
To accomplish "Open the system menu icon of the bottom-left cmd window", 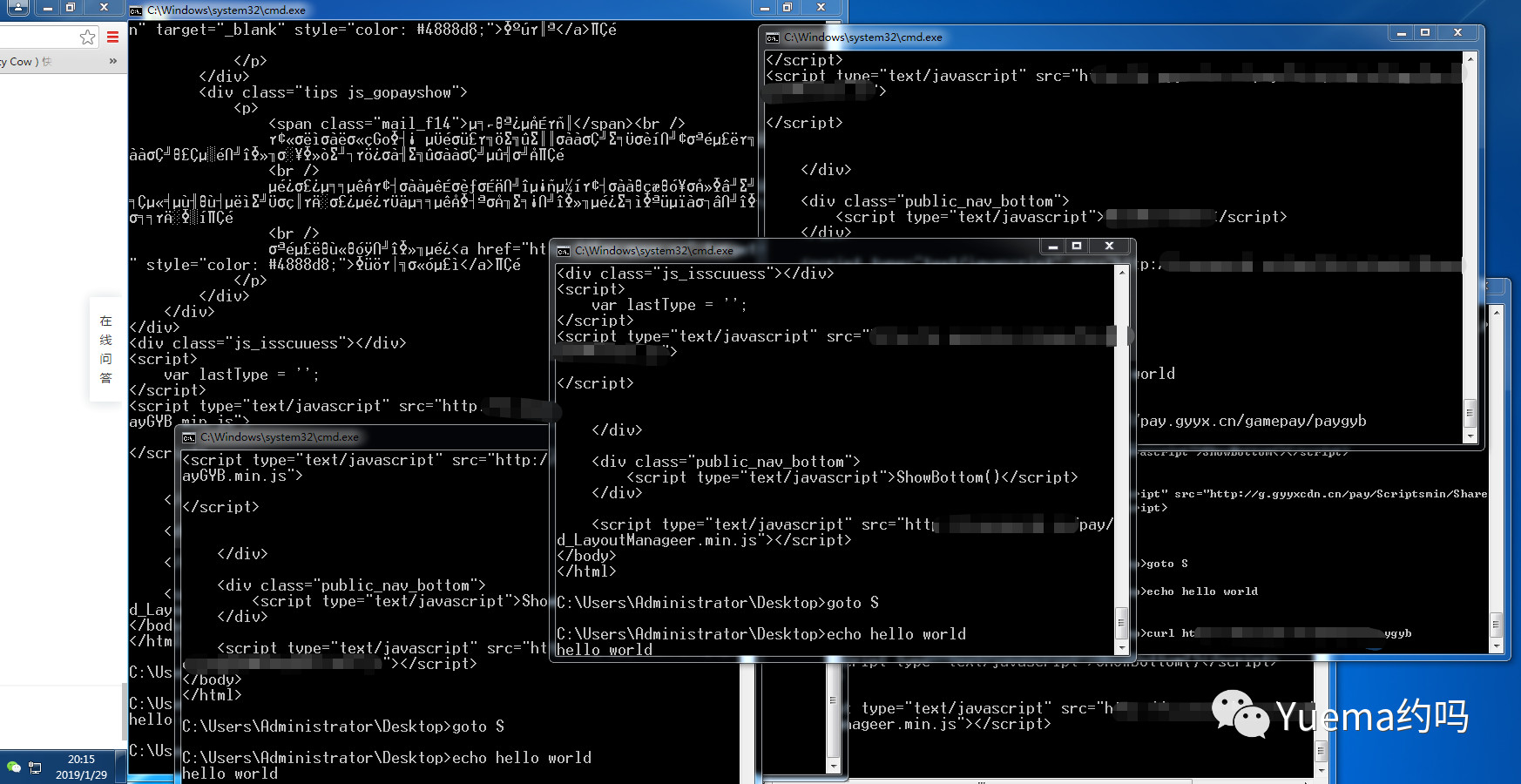I will (x=189, y=437).
